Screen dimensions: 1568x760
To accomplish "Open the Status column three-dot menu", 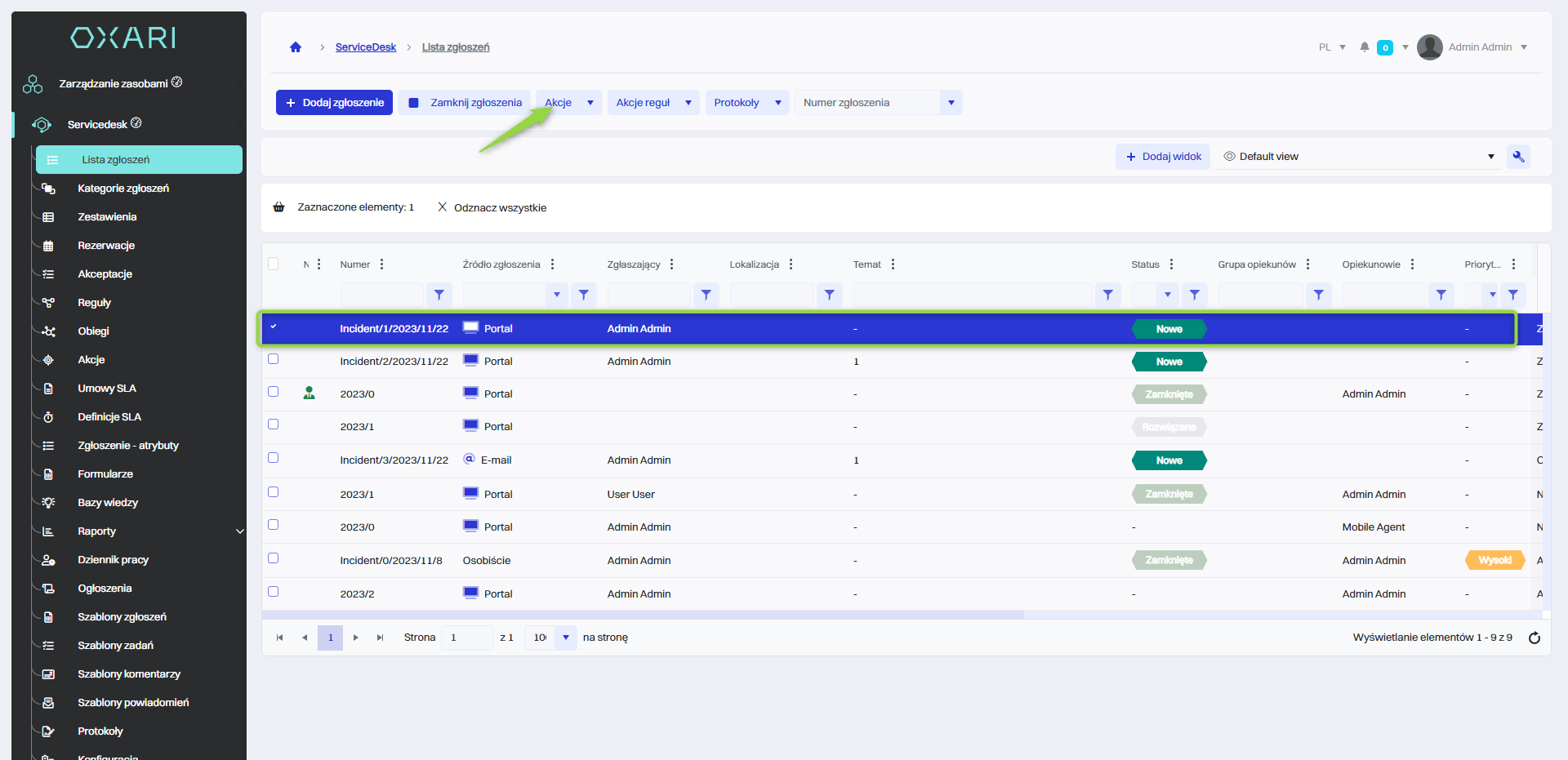I will (x=1171, y=264).
